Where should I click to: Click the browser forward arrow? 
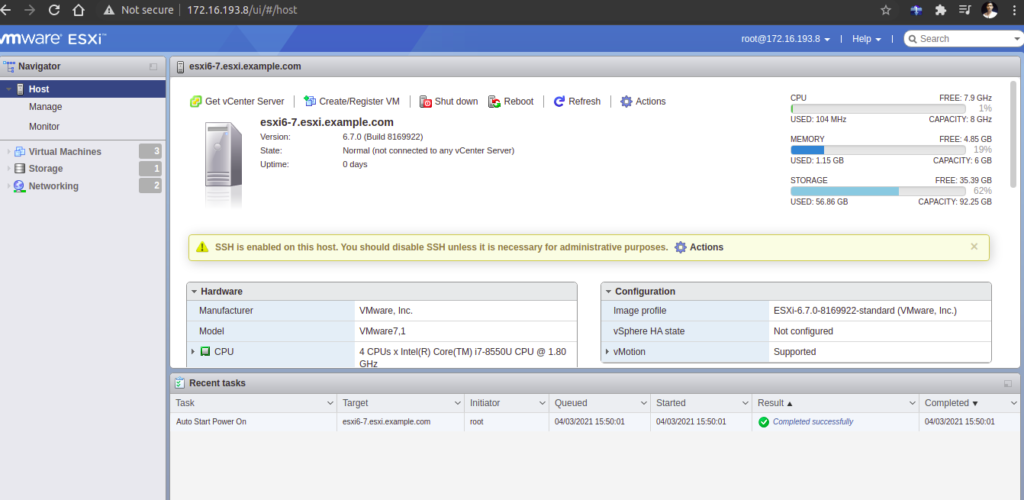(29, 10)
